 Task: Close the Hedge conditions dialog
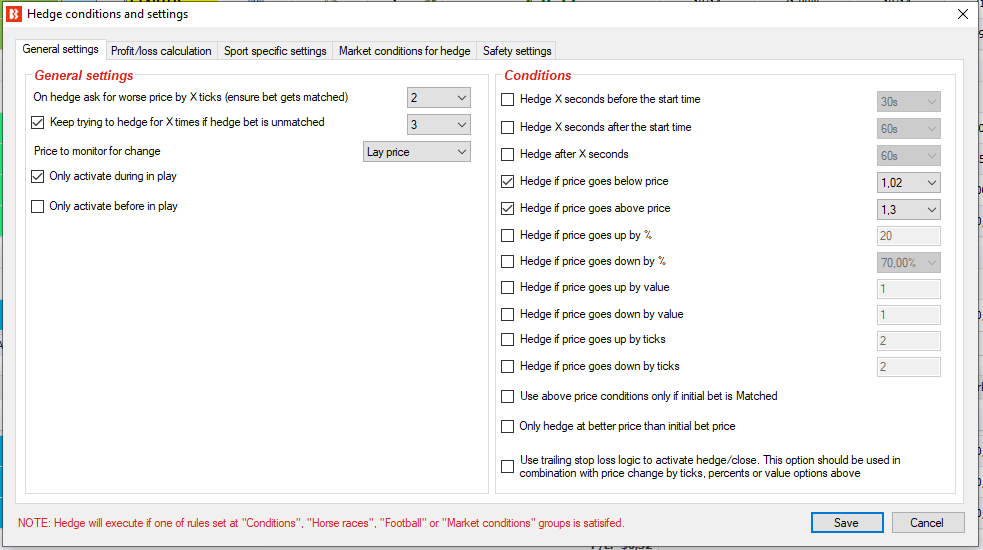tap(963, 14)
